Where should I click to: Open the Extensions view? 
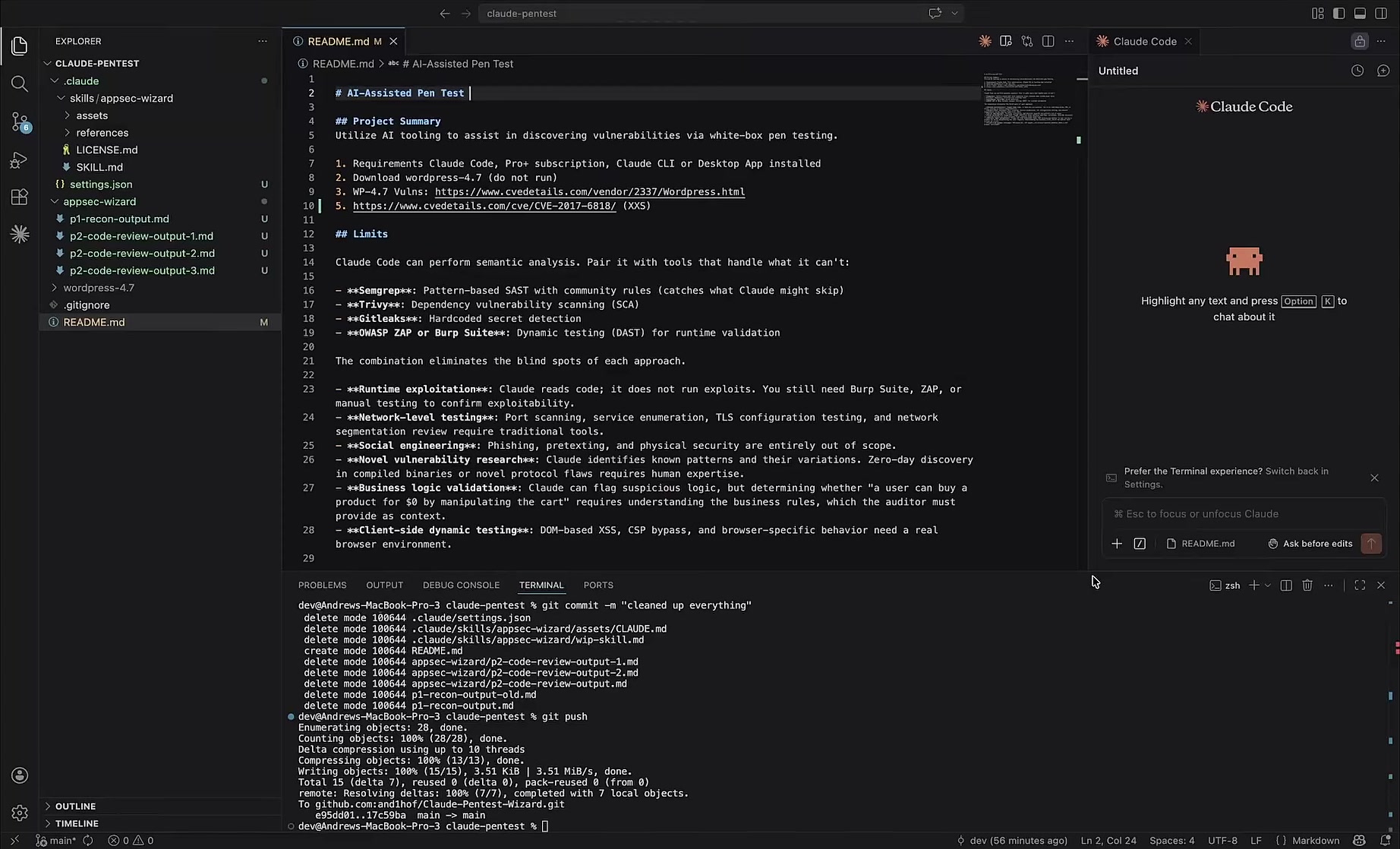tap(20, 197)
